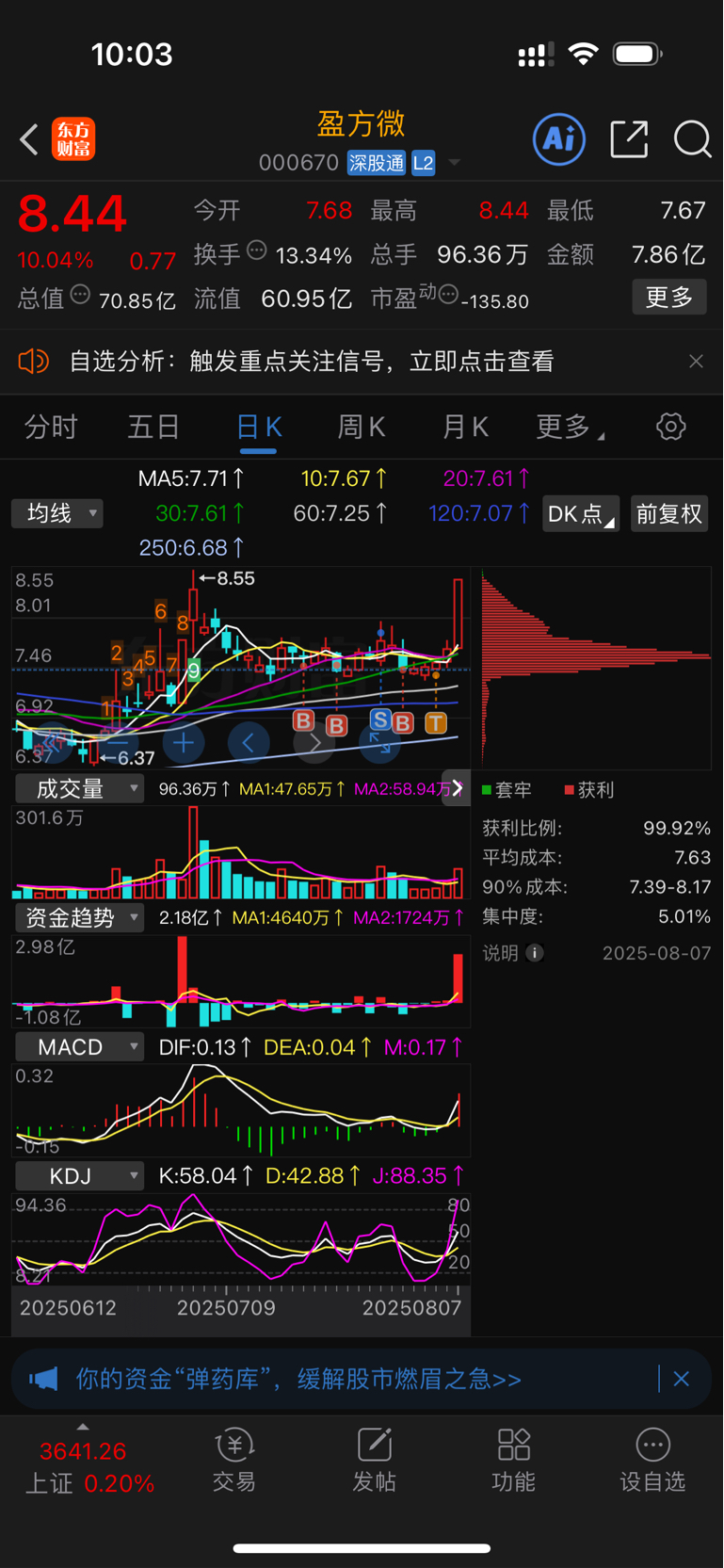Switch to the 分时 tab
724x1568 pixels.
(51, 427)
